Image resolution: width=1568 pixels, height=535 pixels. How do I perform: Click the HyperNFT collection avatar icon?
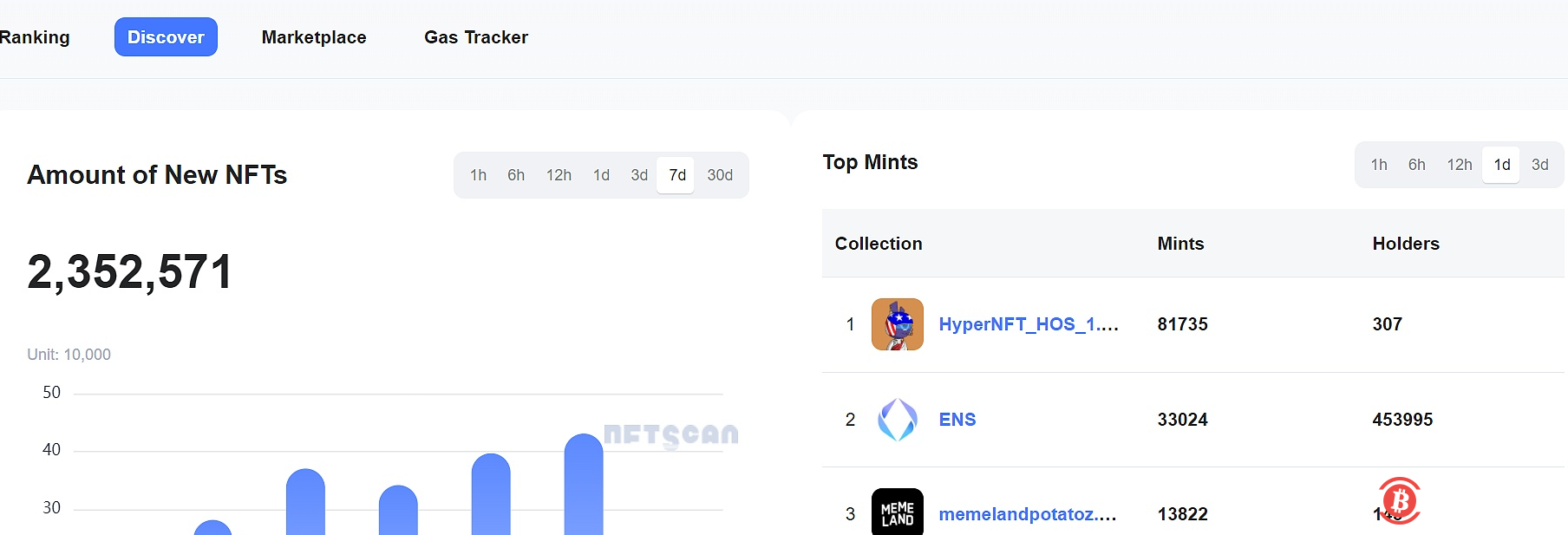(897, 324)
